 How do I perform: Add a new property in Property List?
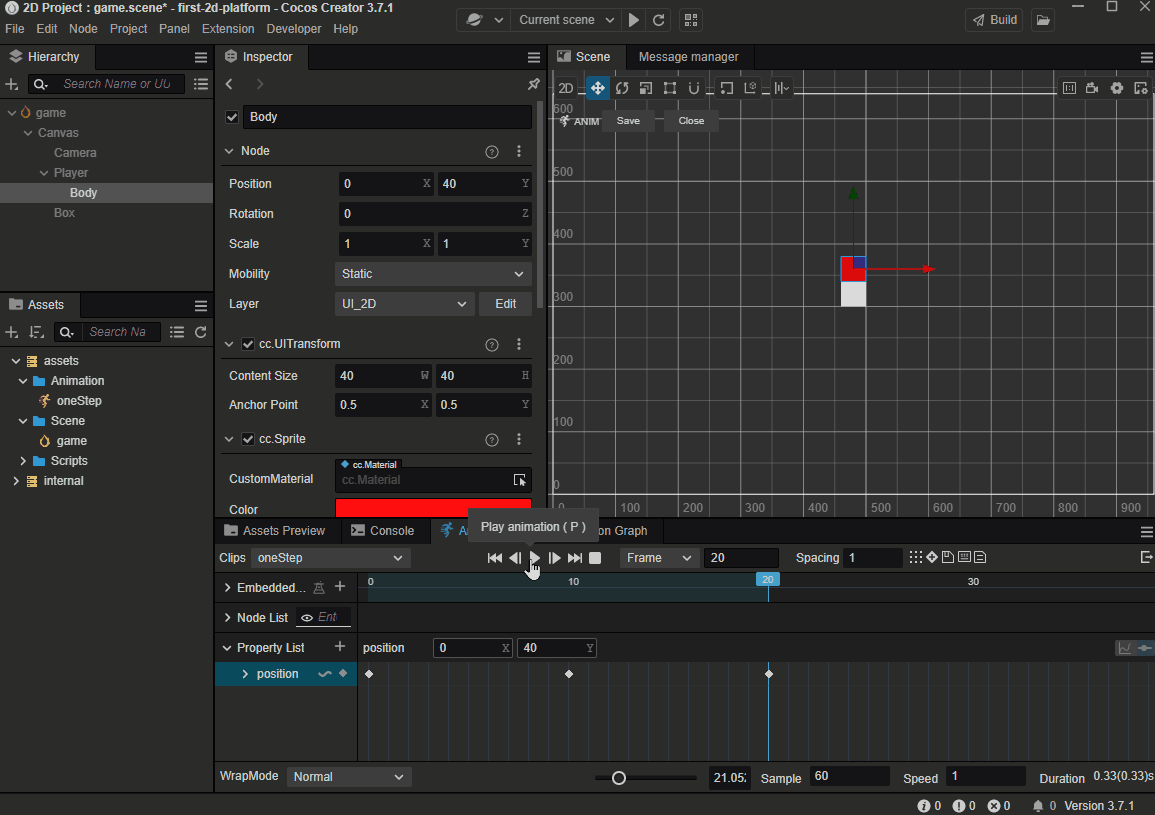[x=340, y=647]
